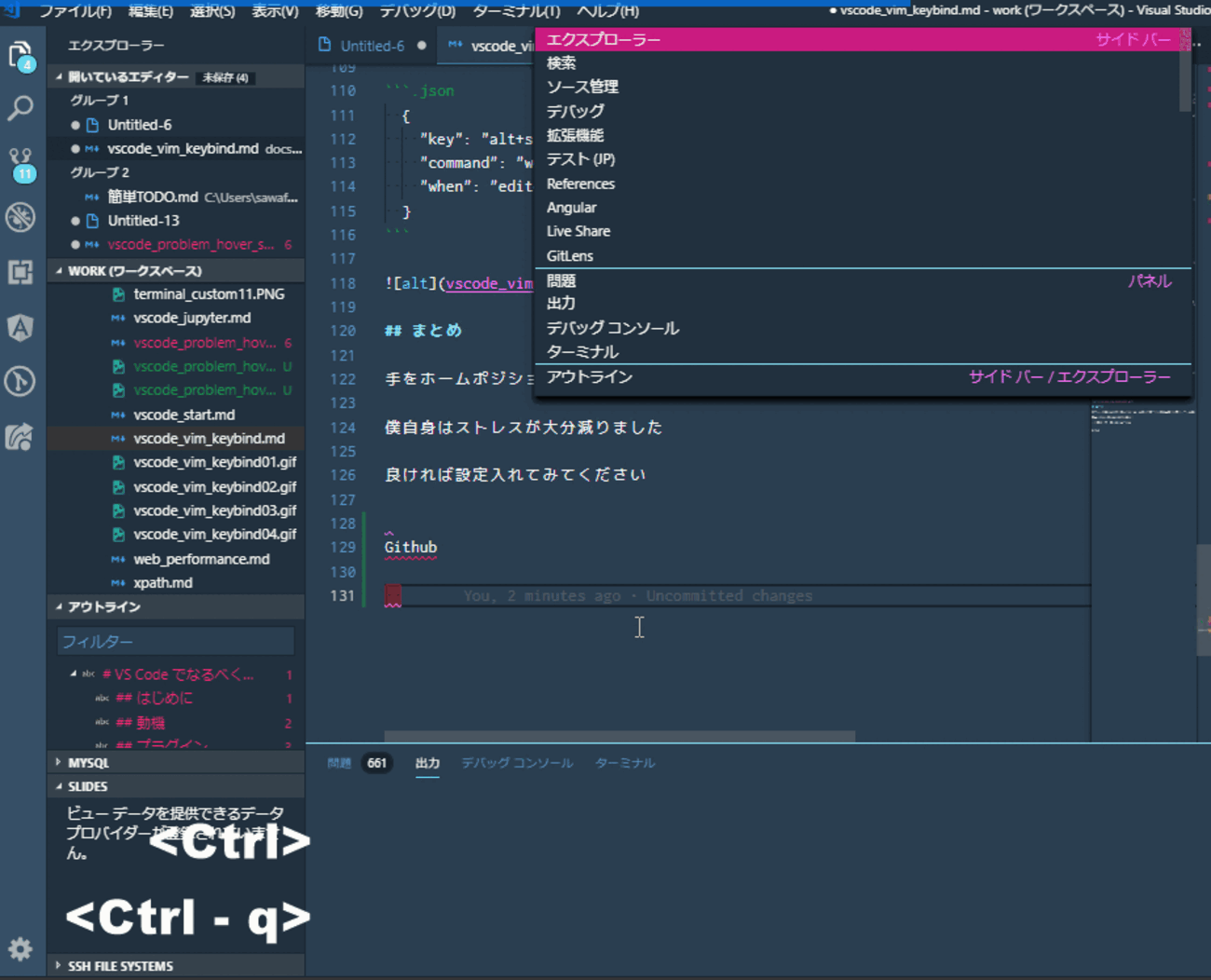Click the アウトライン フィルター input field

(175, 642)
